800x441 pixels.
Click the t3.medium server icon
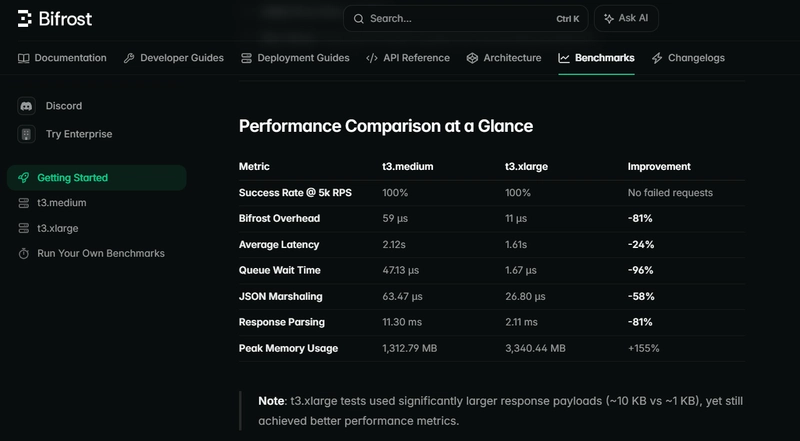click(x=24, y=203)
